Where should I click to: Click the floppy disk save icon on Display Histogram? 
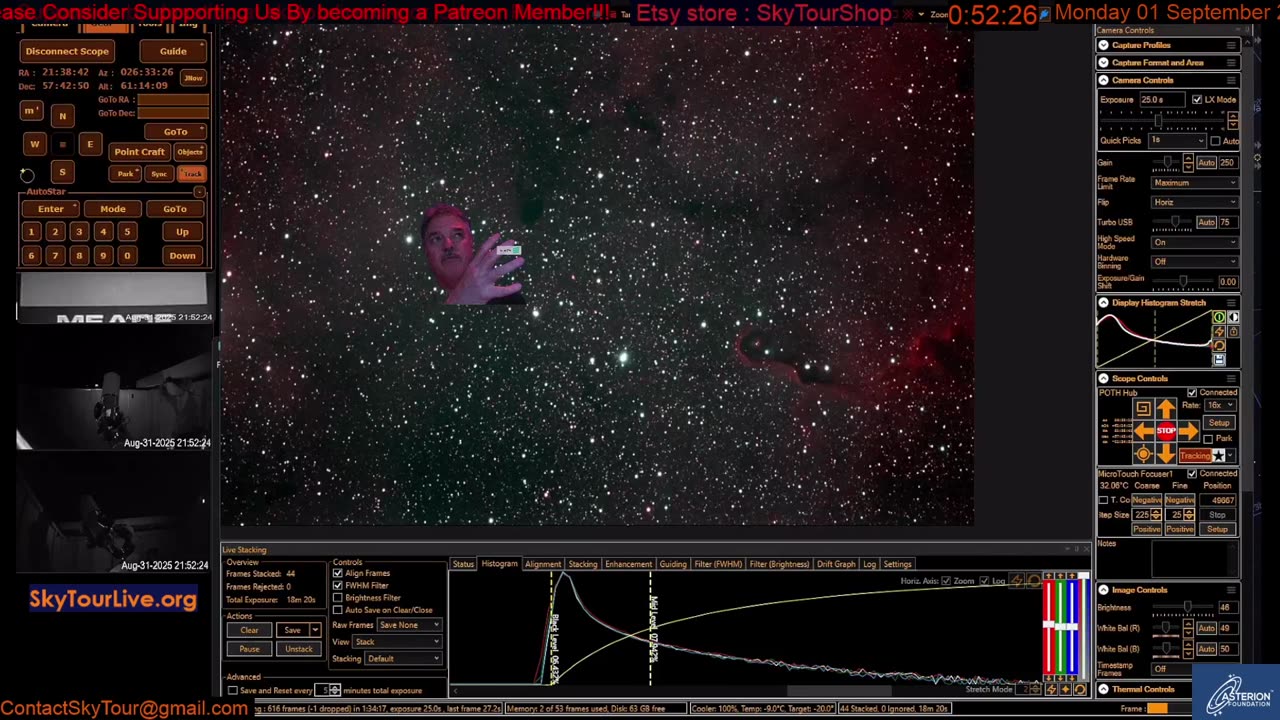pyautogui.click(x=1219, y=359)
